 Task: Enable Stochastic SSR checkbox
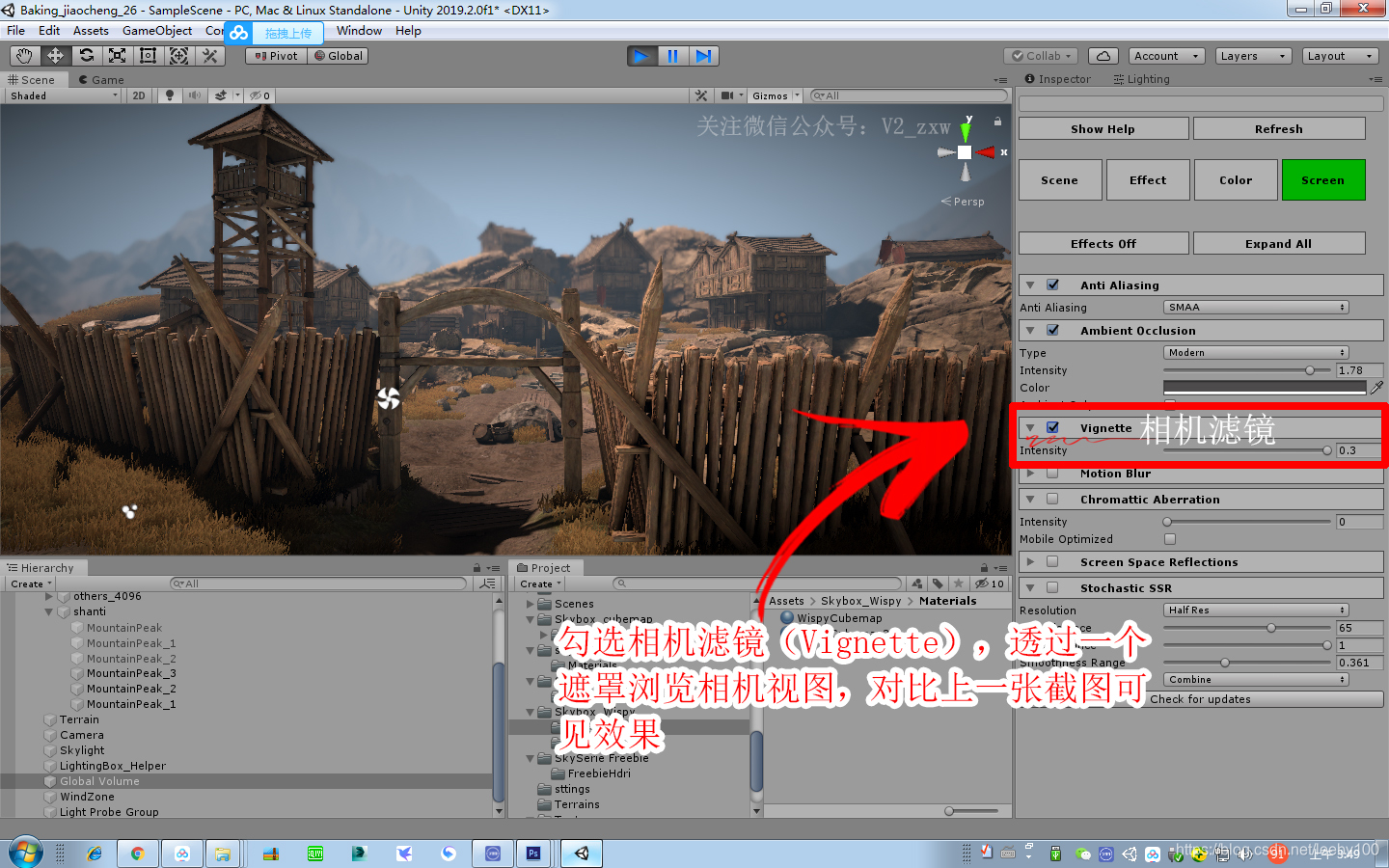(x=1052, y=587)
